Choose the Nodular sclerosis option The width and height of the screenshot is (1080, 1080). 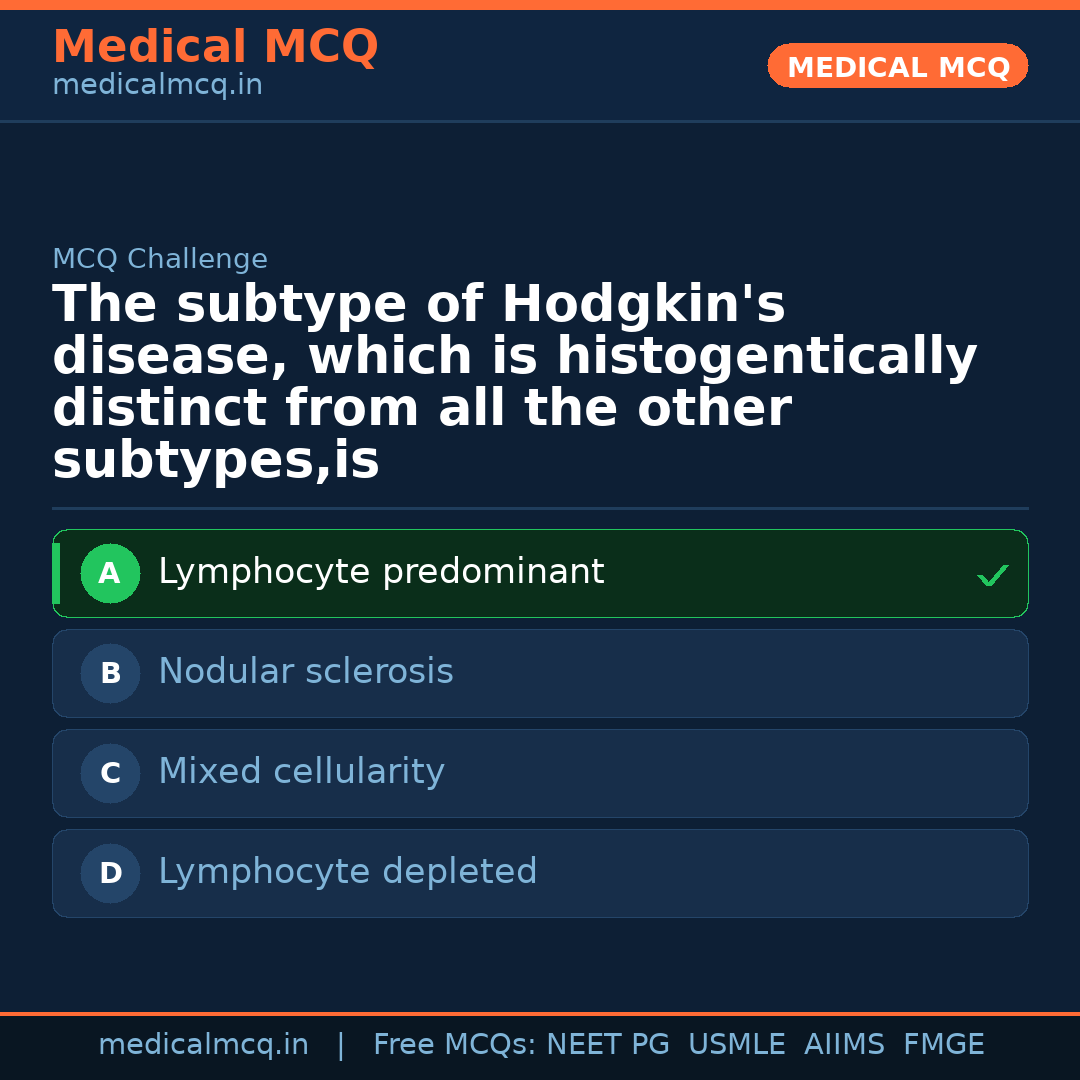306,672
